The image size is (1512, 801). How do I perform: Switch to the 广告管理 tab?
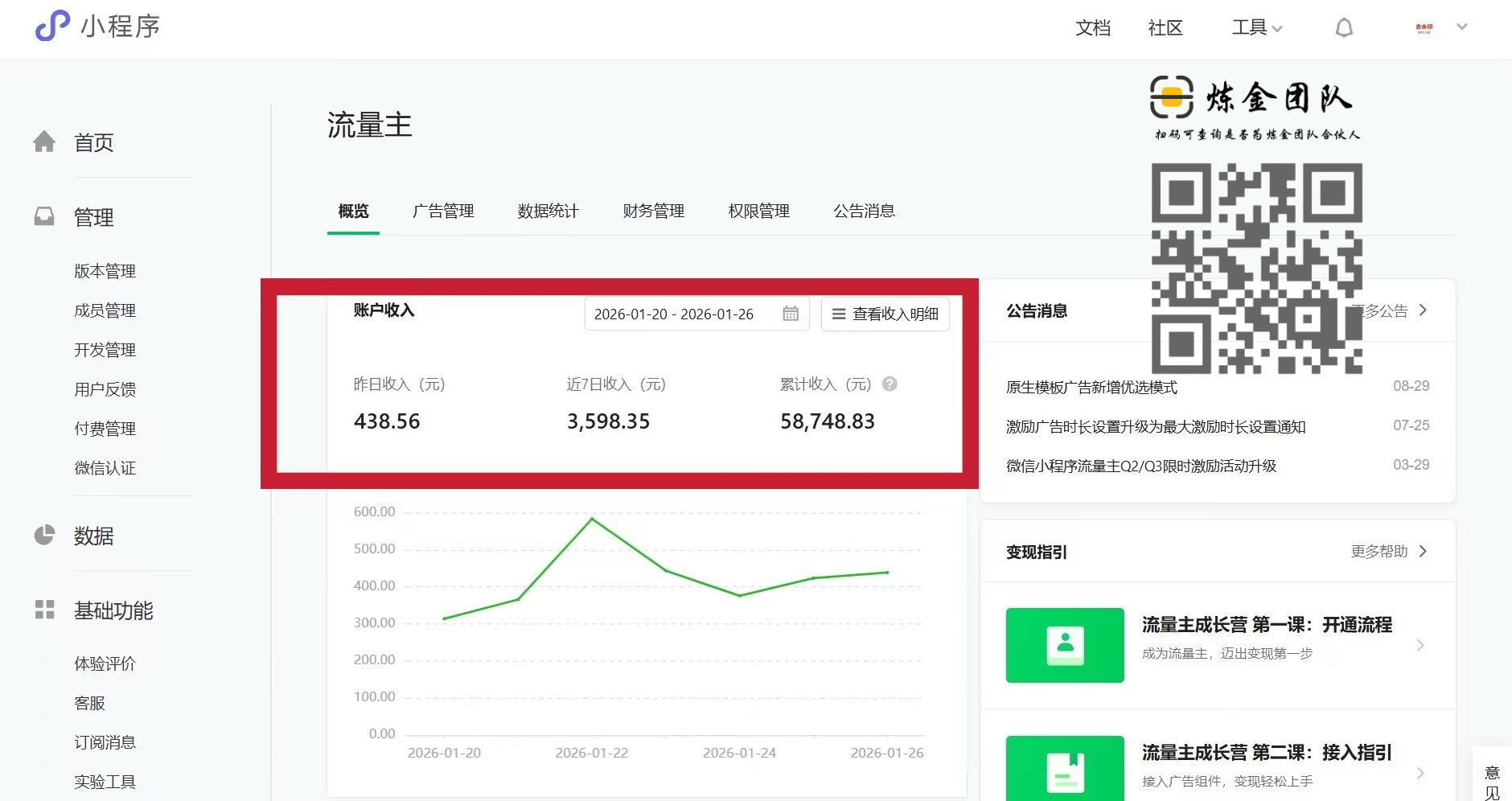[x=443, y=211]
